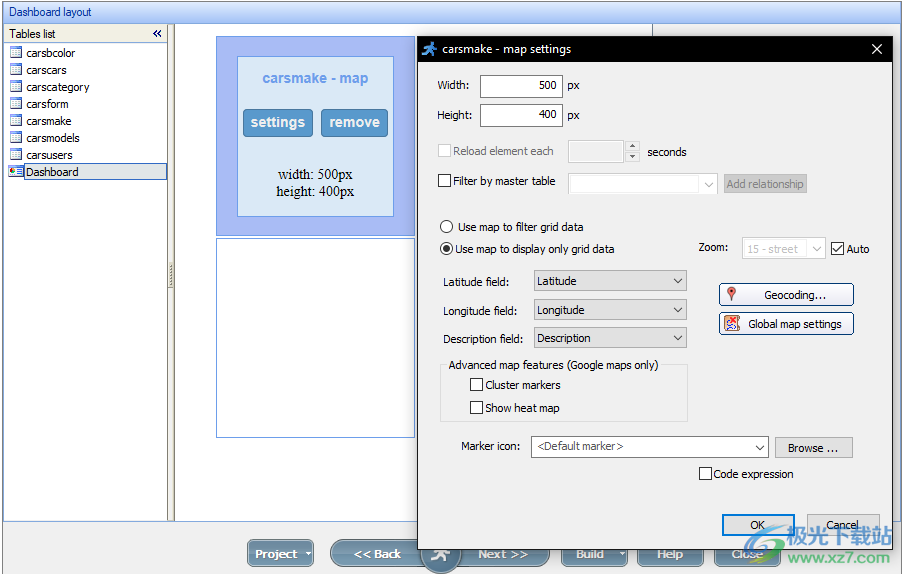The height and width of the screenshot is (574, 903).
Task: Click the carsbcolor table icon
Action: [16, 53]
